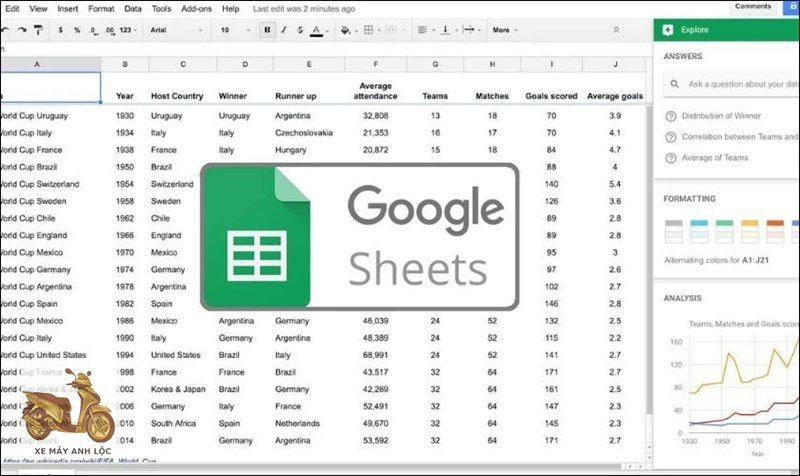Image resolution: width=800 pixels, height=476 pixels.
Task: Open 'Last edit was 2 minutes ago' link
Action: [304, 9]
